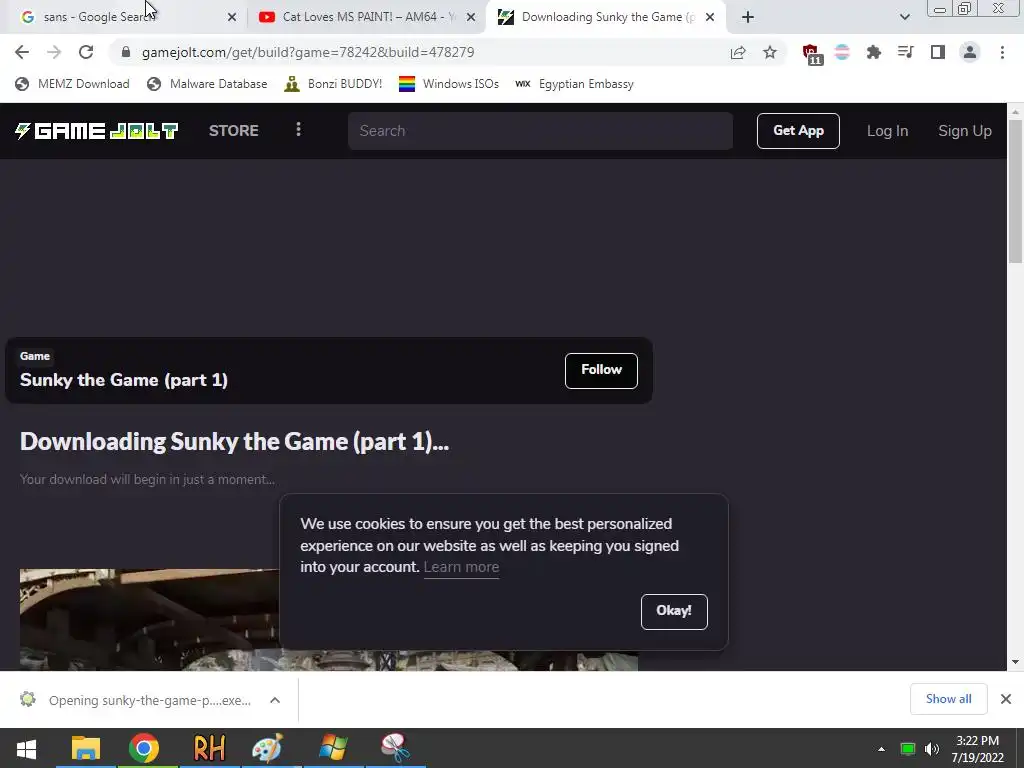Screen dimensions: 1024x768
Task: Go back to the previous page
Action: pos(22,52)
